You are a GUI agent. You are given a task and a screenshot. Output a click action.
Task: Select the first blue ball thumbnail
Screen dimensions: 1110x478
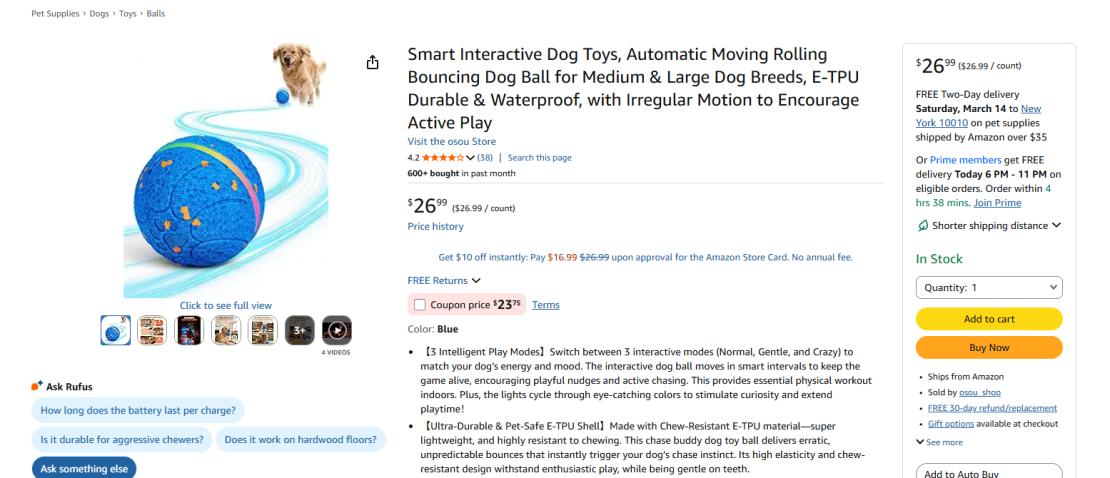[x=116, y=329]
